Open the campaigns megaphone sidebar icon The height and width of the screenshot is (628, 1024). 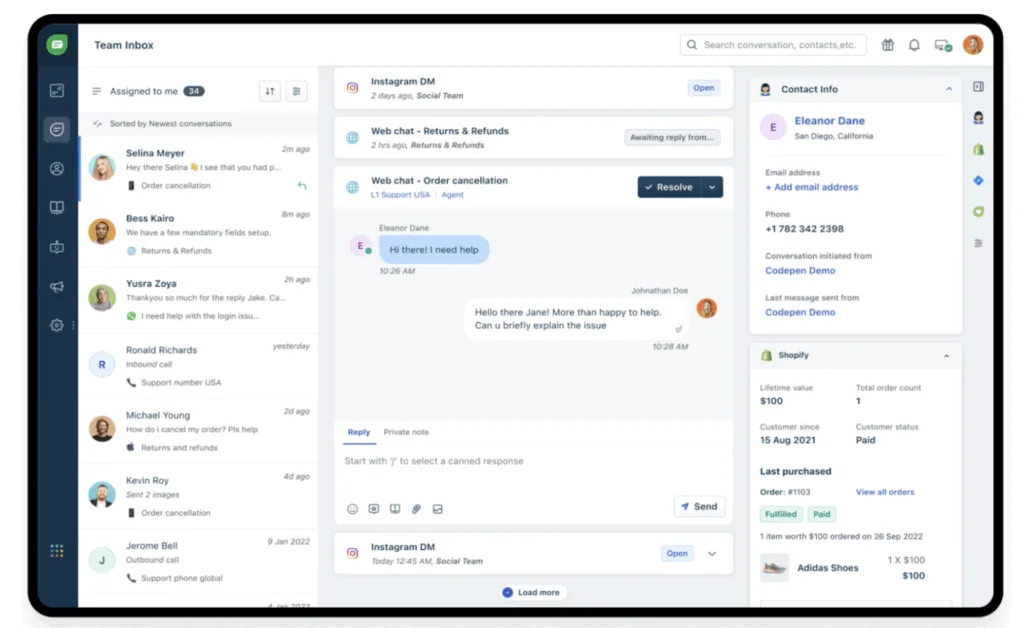click(57, 286)
